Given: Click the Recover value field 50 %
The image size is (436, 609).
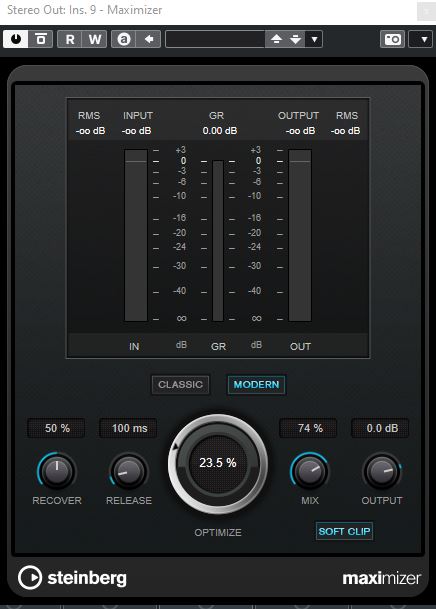Looking at the screenshot, I should click(57, 428).
